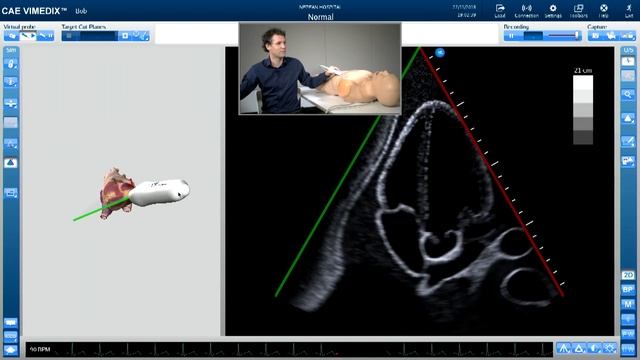The width and height of the screenshot is (640, 360).
Task: Open contrast half-circle control
Action: 595,349
